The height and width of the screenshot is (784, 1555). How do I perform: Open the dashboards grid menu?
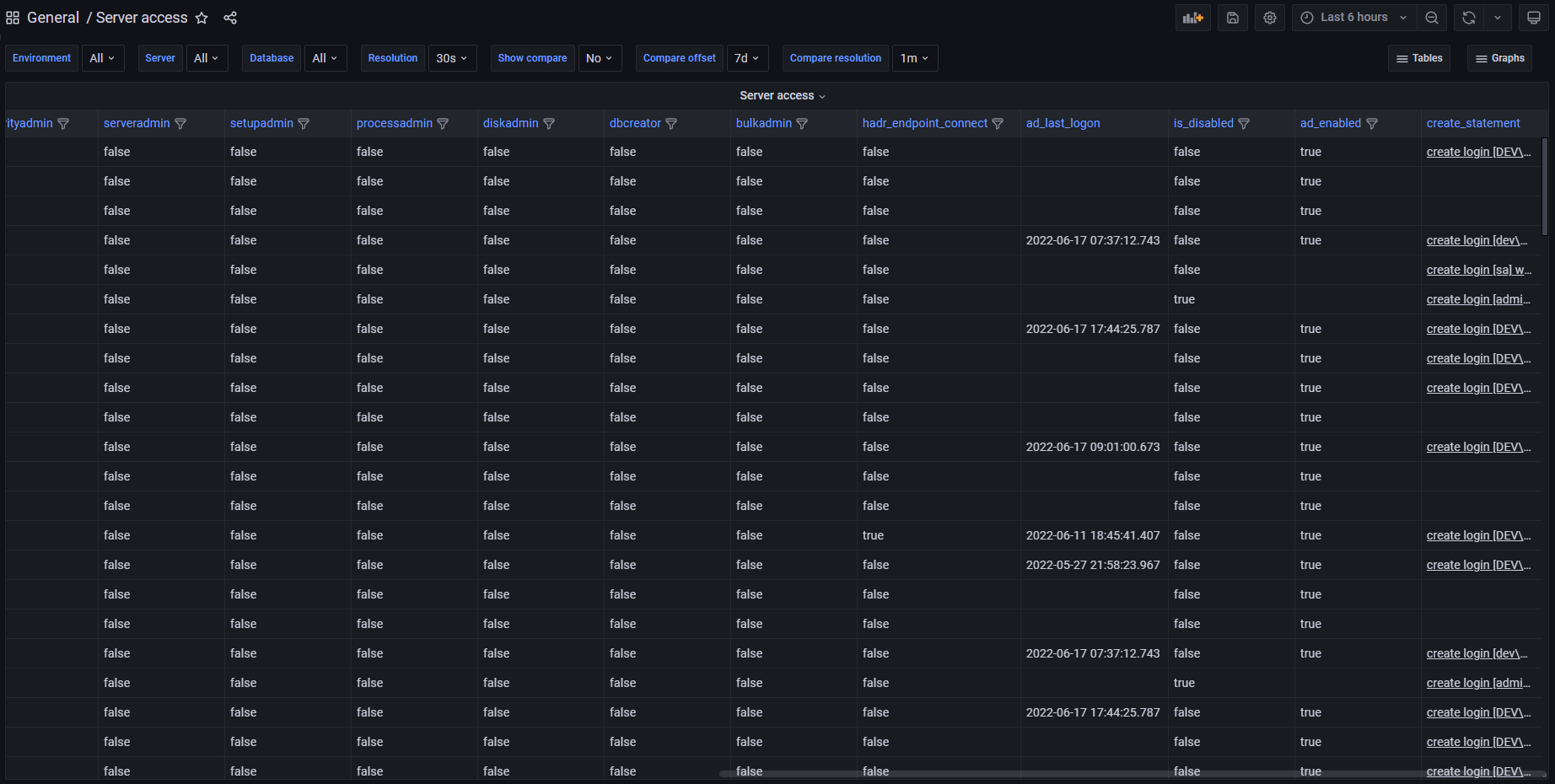coord(13,17)
